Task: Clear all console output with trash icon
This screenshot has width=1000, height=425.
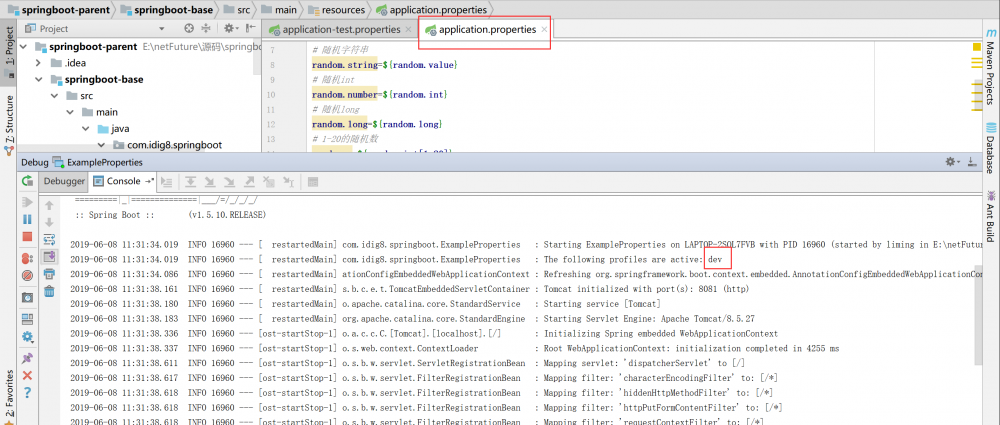Action: point(49,291)
